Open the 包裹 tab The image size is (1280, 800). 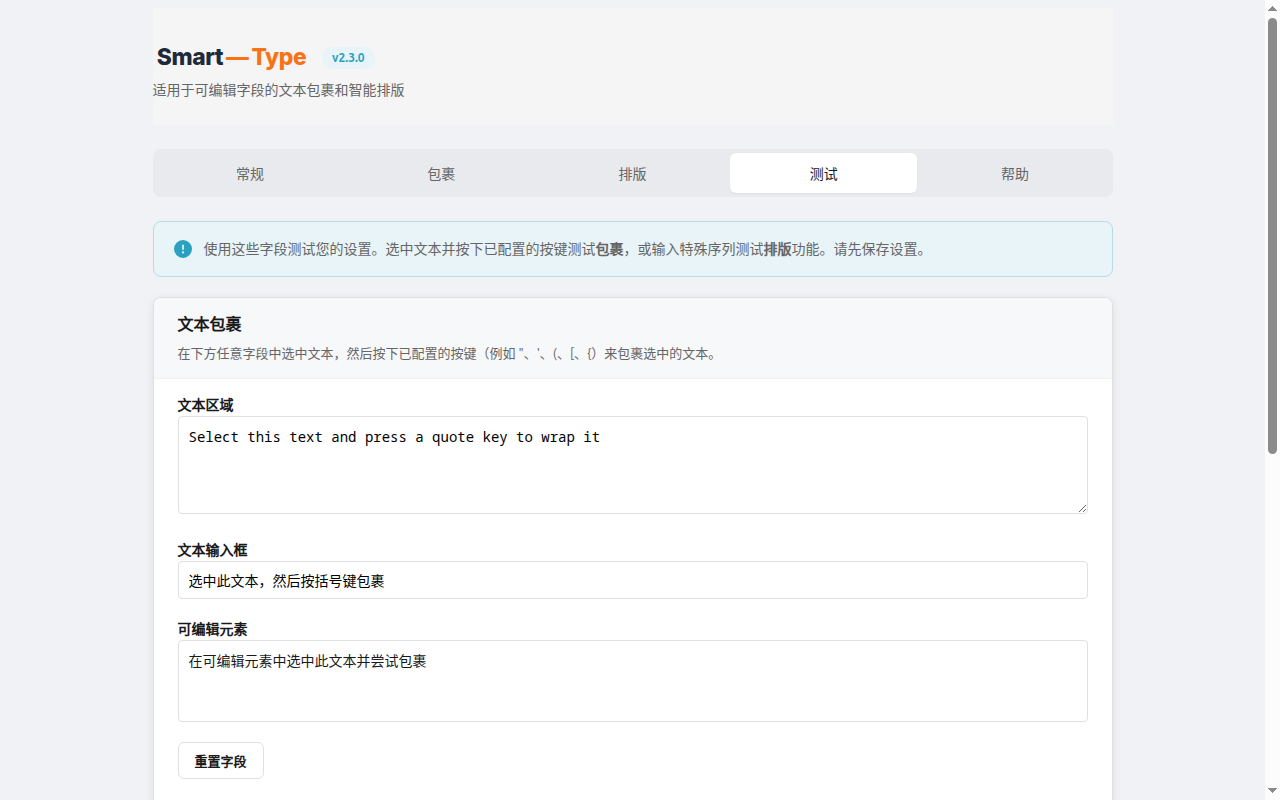tap(441, 174)
